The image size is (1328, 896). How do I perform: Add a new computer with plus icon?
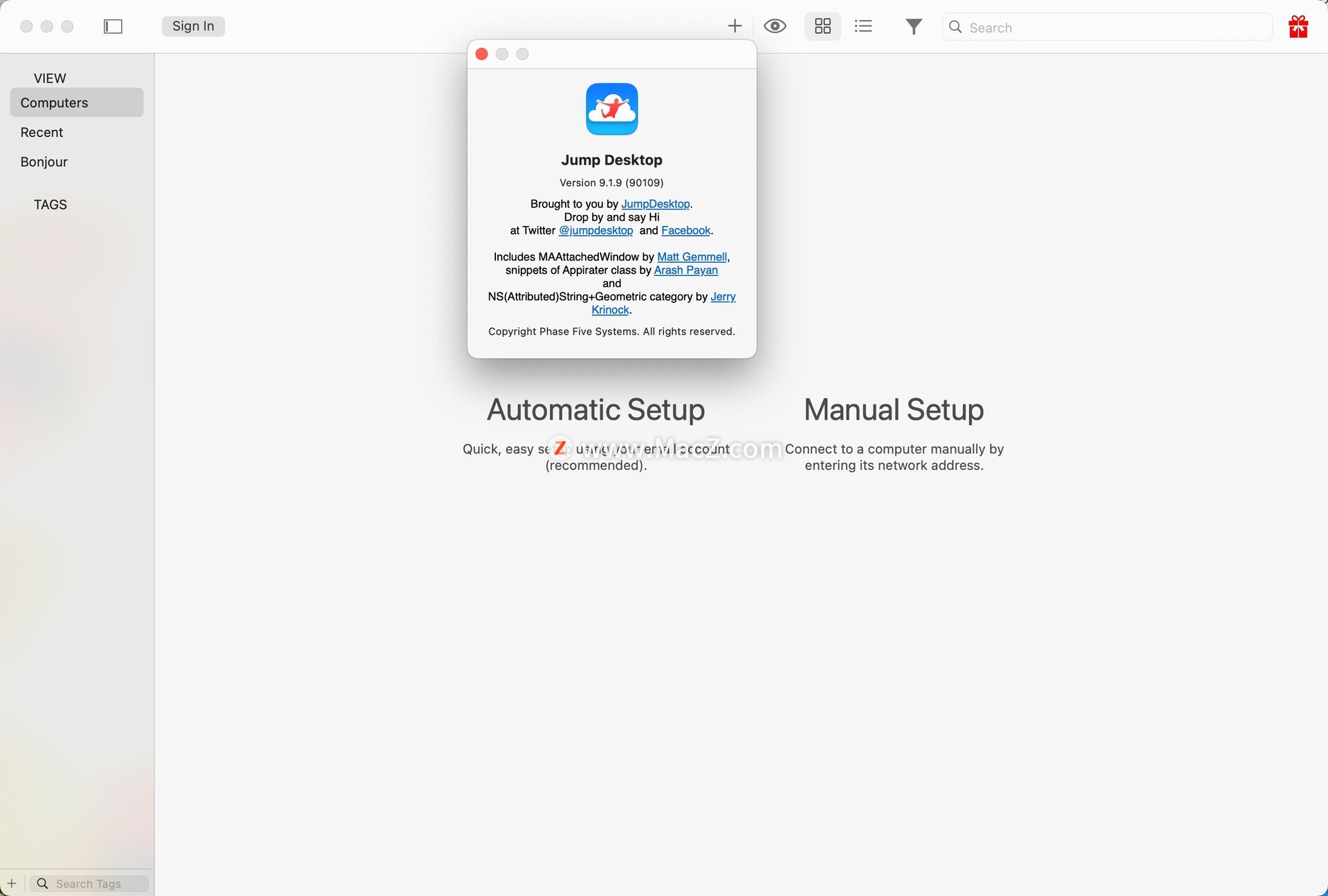tap(735, 26)
